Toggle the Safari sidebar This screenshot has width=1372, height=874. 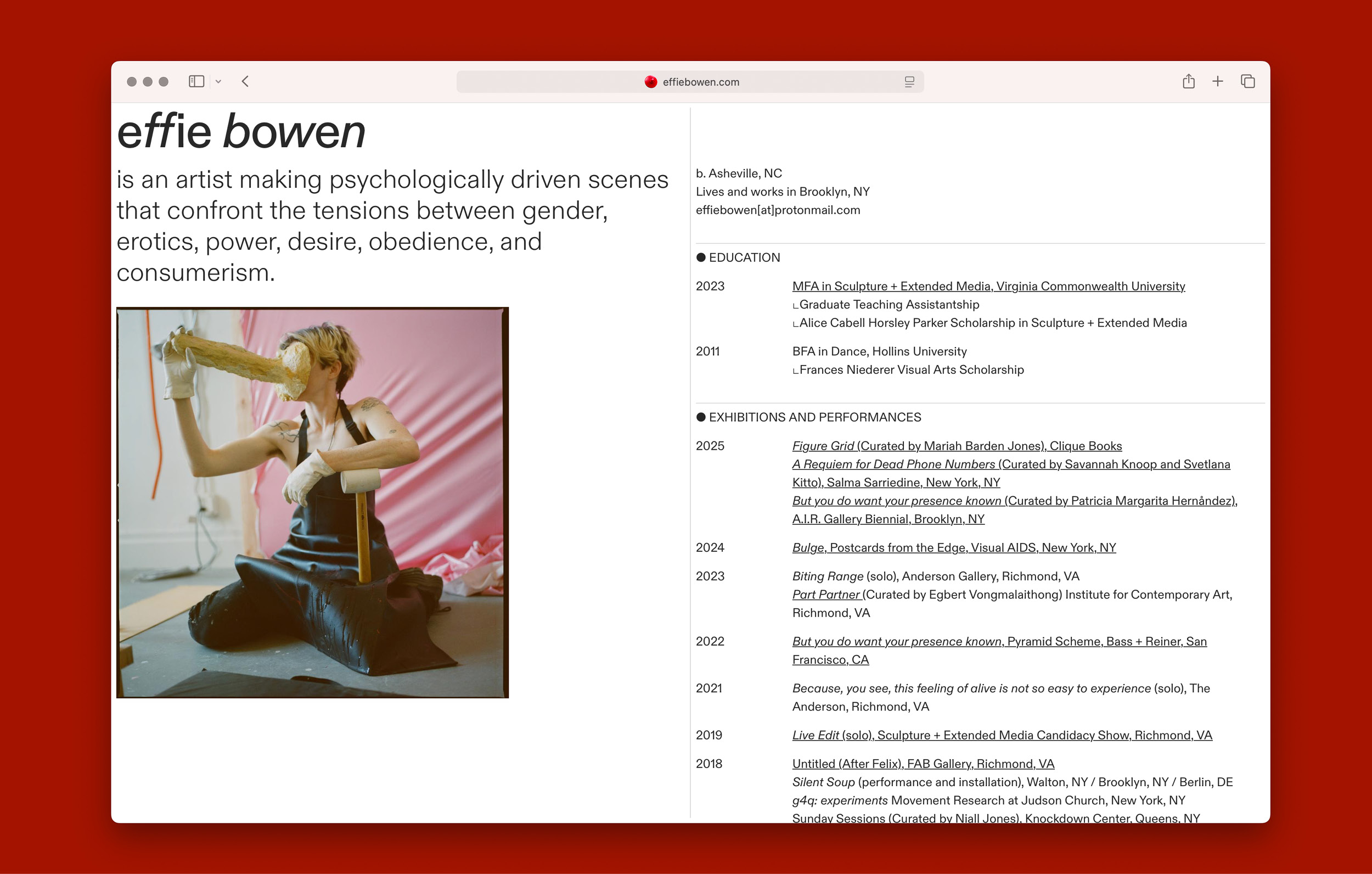(x=196, y=82)
